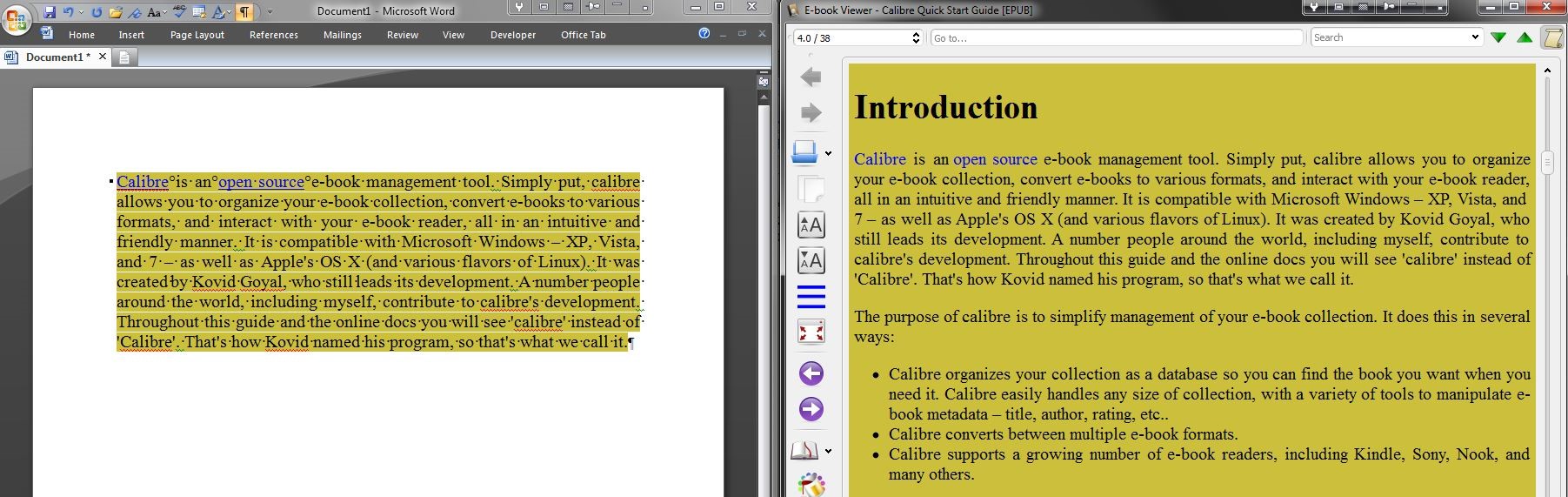Find next match with green down arrow

1498,37
